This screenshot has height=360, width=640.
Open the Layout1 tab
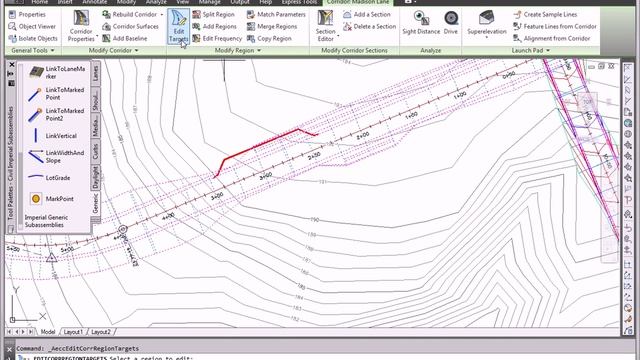click(73, 332)
